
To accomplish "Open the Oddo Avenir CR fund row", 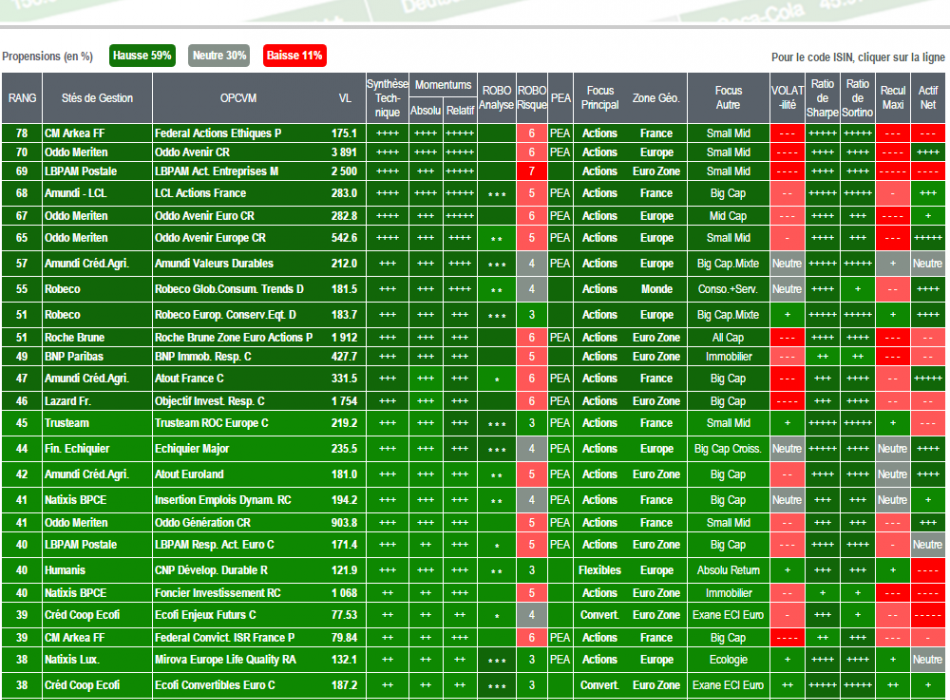I will [473, 152].
